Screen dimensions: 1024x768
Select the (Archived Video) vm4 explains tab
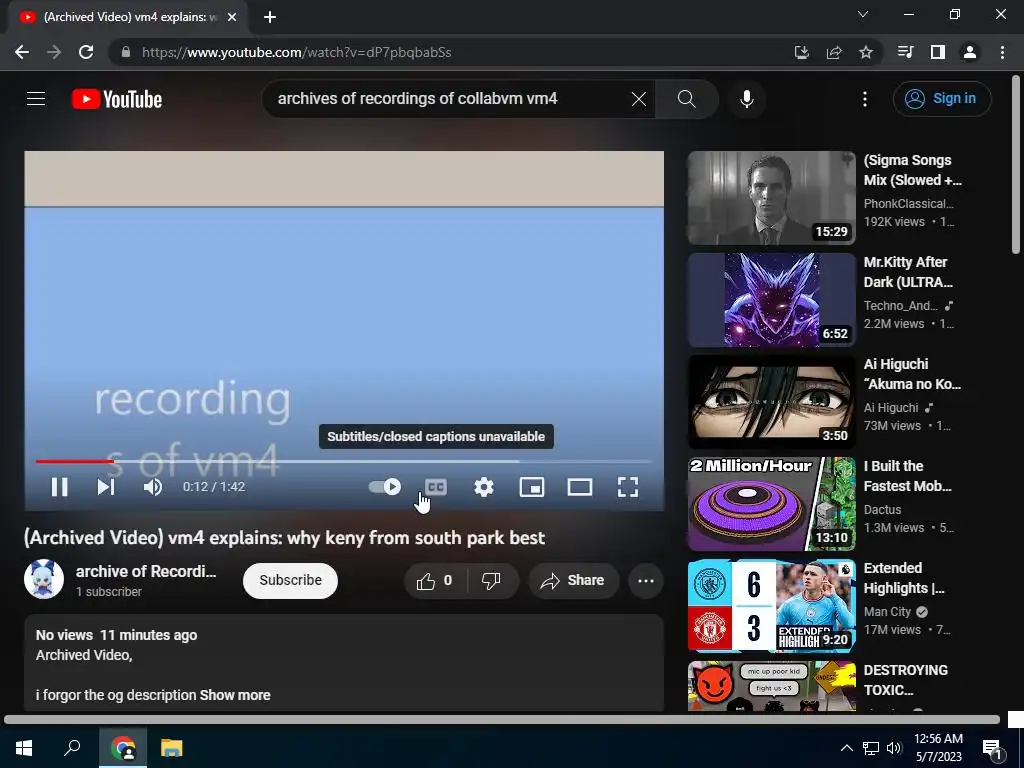pos(127,17)
